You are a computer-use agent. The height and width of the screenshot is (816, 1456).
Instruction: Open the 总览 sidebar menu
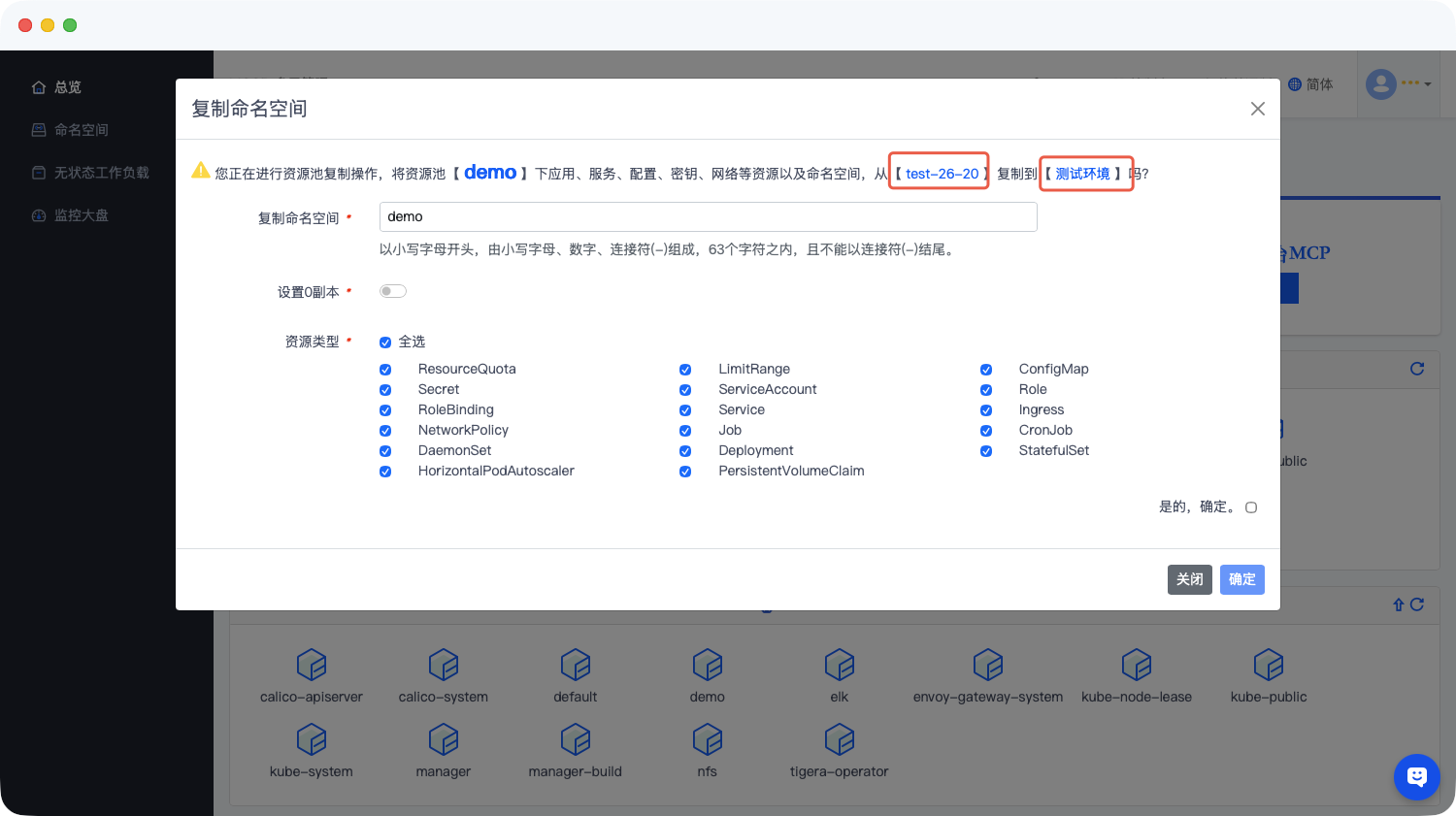(x=68, y=87)
